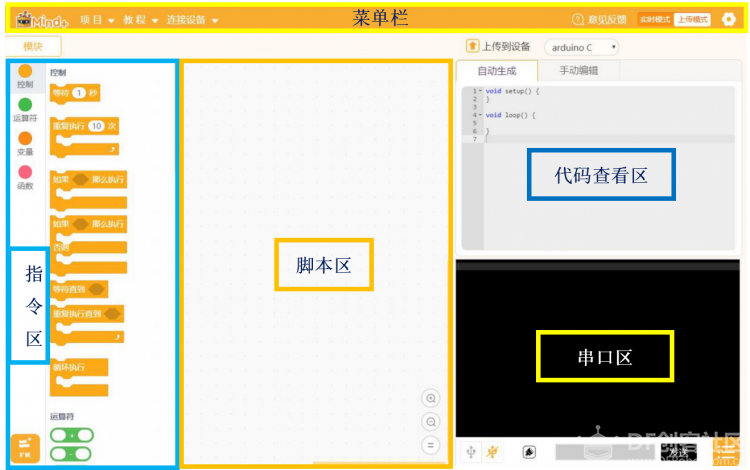Click the USB serial connect icon
The image size is (750, 470).
(x=472, y=453)
